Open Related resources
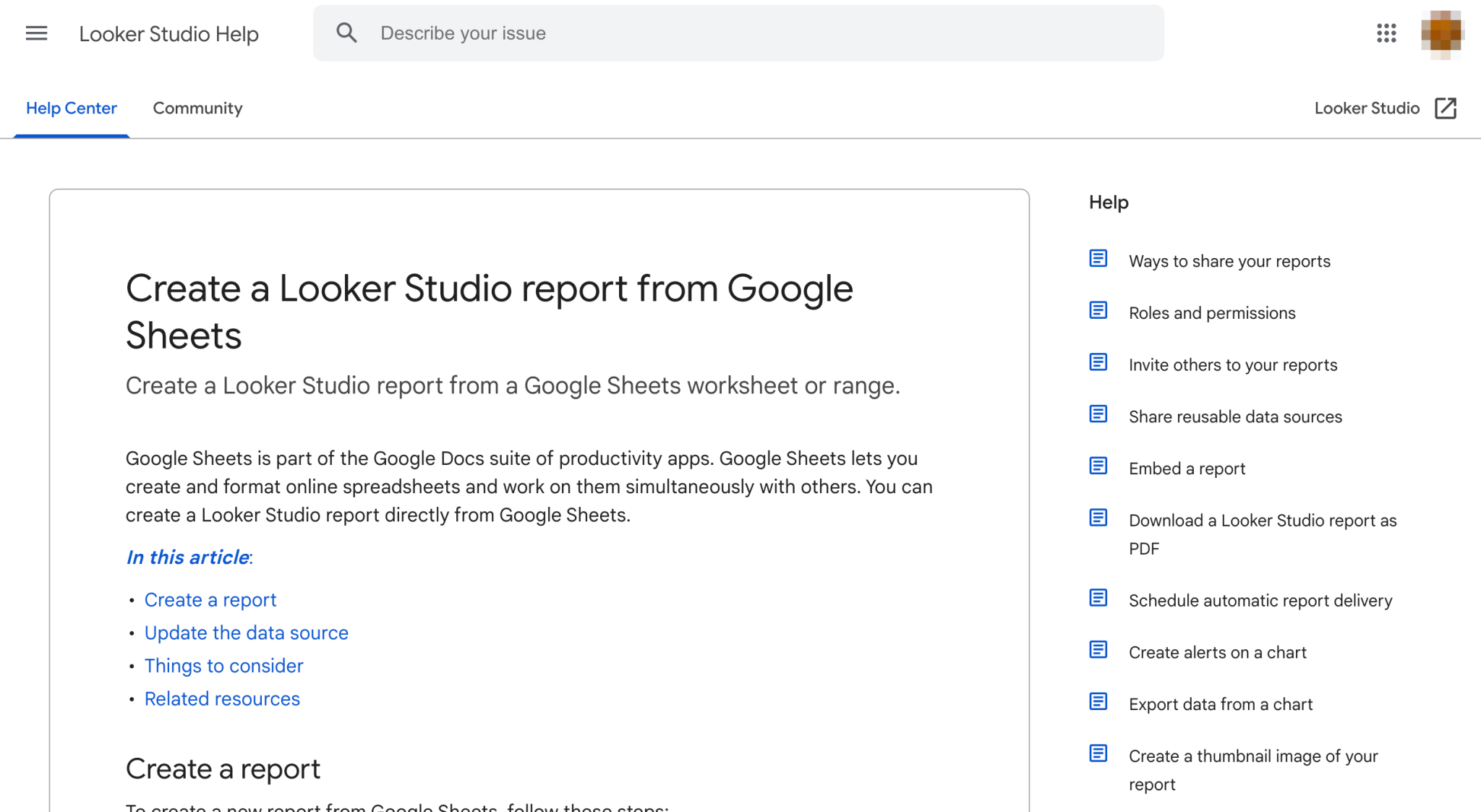 pyautogui.click(x=221, y=698)
